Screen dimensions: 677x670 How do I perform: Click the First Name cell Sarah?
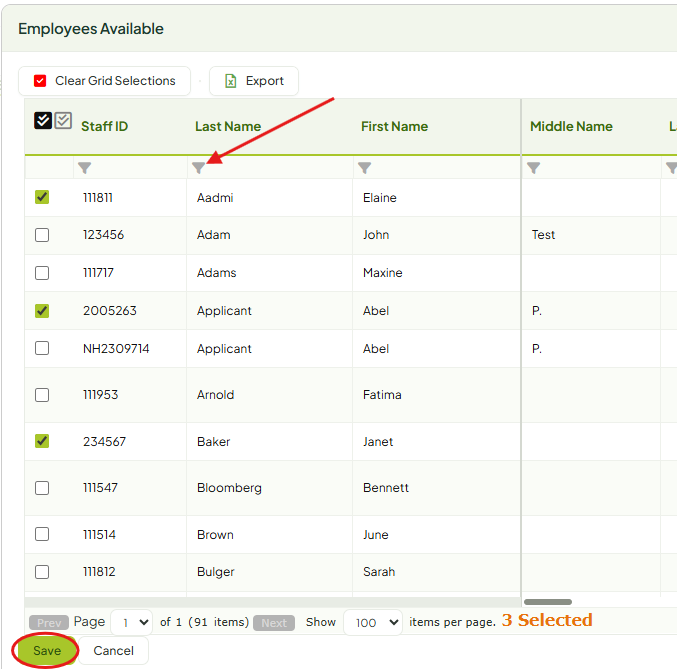pos(379,572)
